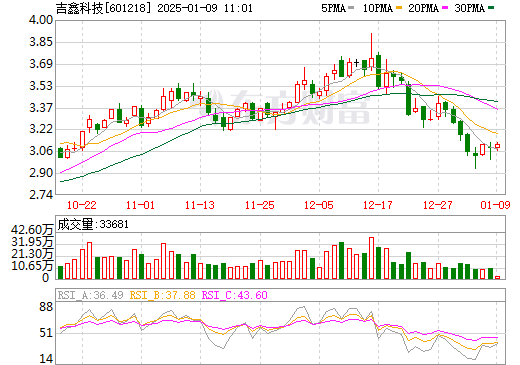This screenshot has width=520, height=365.
Task: Click the 30PMA green legend swatch
Action: pyautogui.click(x=491, y=8)
